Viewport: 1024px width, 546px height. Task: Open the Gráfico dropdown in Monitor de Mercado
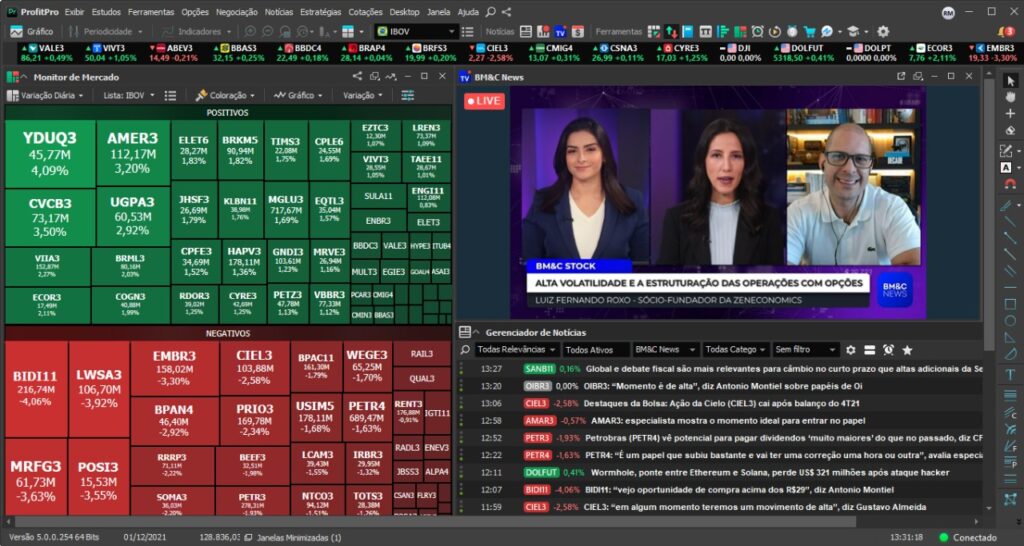point(298,95)
